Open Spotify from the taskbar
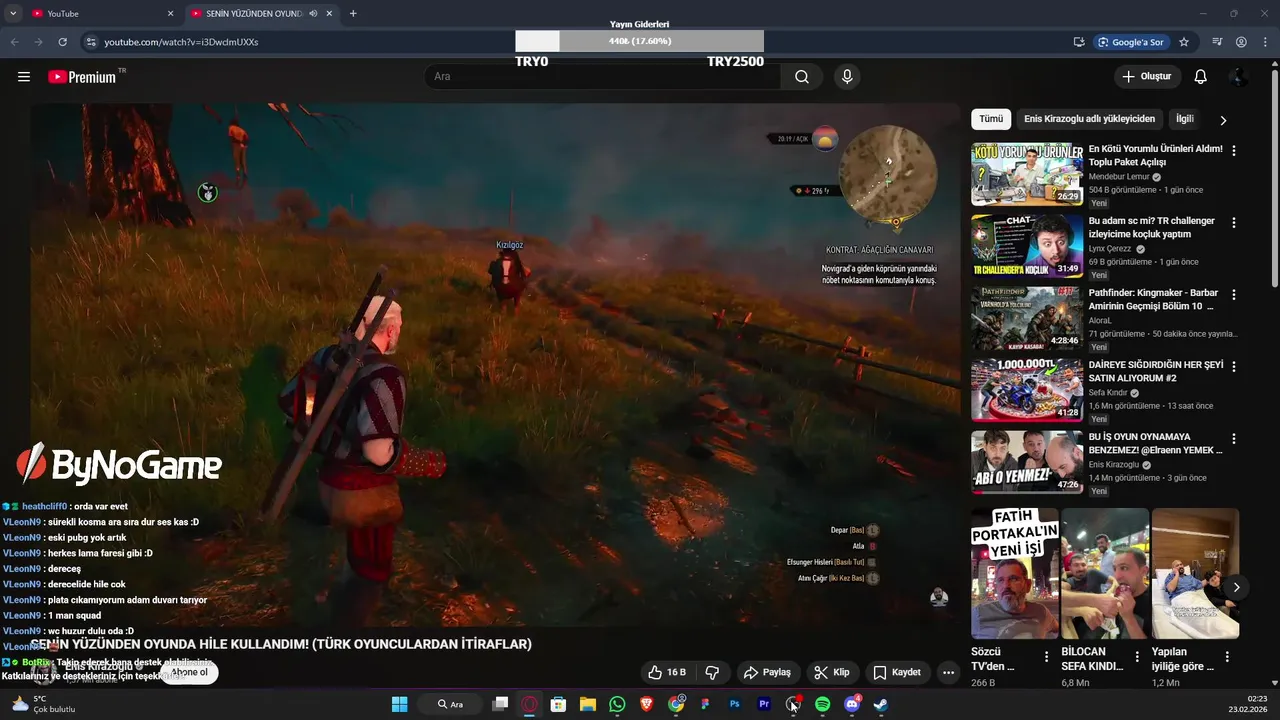The height and width of the screenshot is (720, 1280). (x=822, y=704)
